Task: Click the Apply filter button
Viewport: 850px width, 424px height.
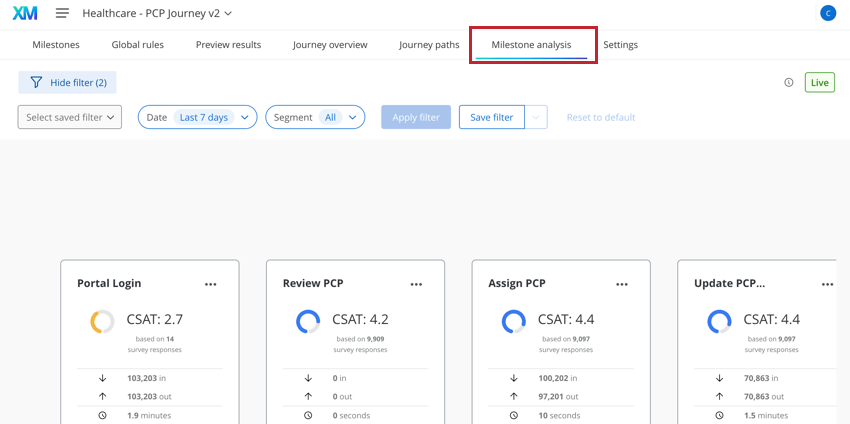Action: [416, 117]
